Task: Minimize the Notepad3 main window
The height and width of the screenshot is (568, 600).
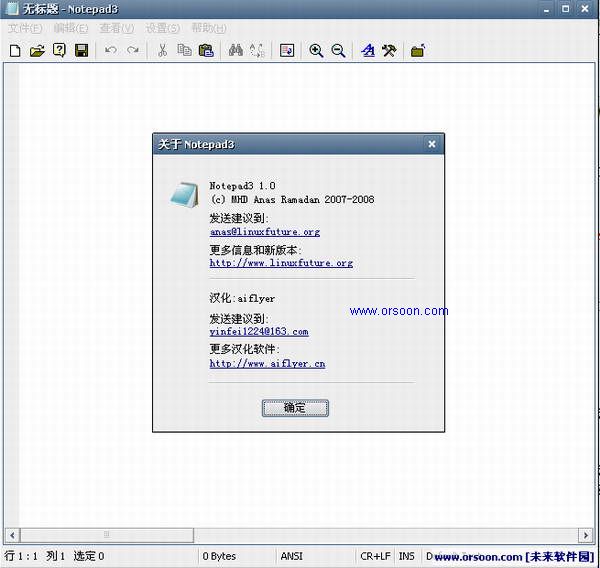Action: (x=546, y=9)
